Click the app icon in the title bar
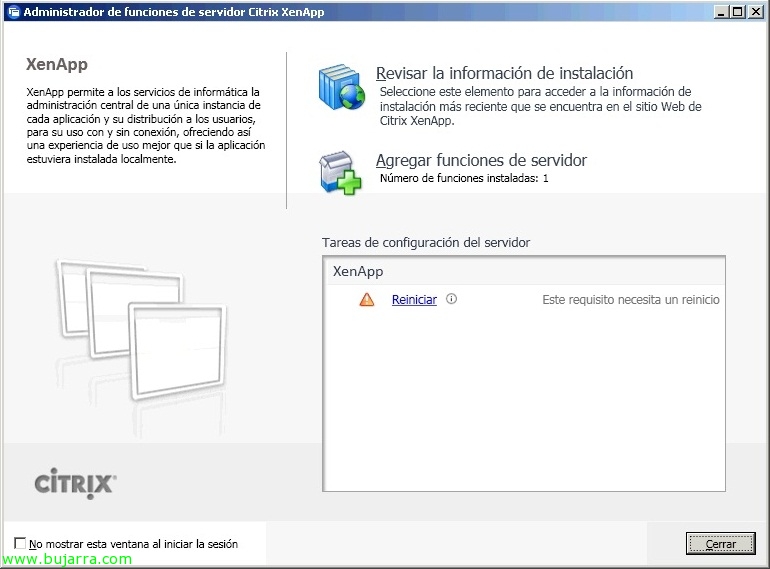770x569 pixels. (14, 12)
